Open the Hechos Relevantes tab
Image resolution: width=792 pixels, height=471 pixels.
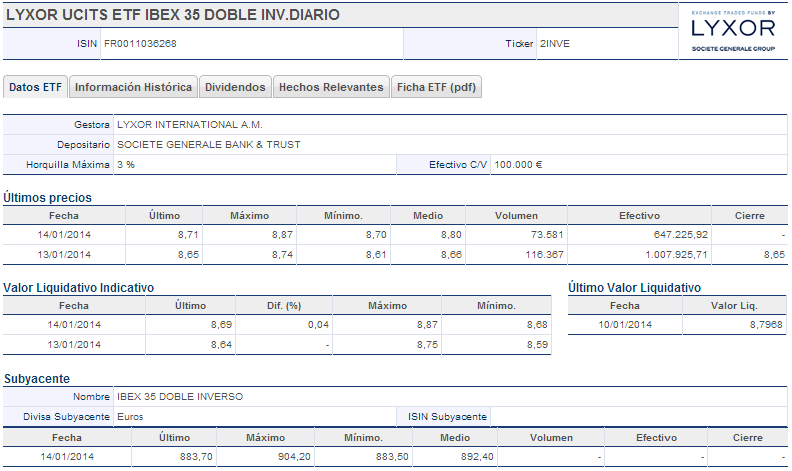pos(331,87)
